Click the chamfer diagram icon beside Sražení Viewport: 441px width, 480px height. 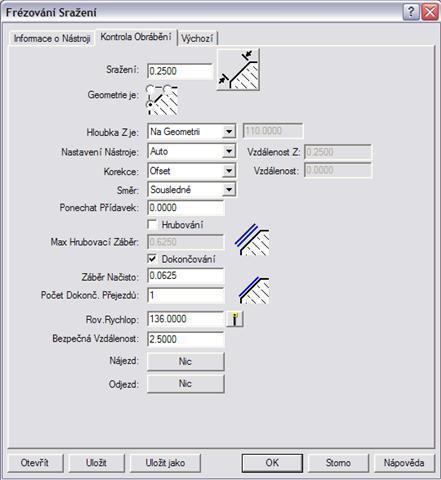238,69
